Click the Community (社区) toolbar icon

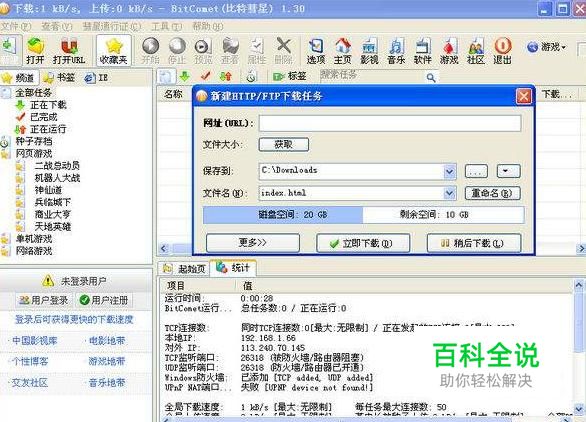click(476, 50)
